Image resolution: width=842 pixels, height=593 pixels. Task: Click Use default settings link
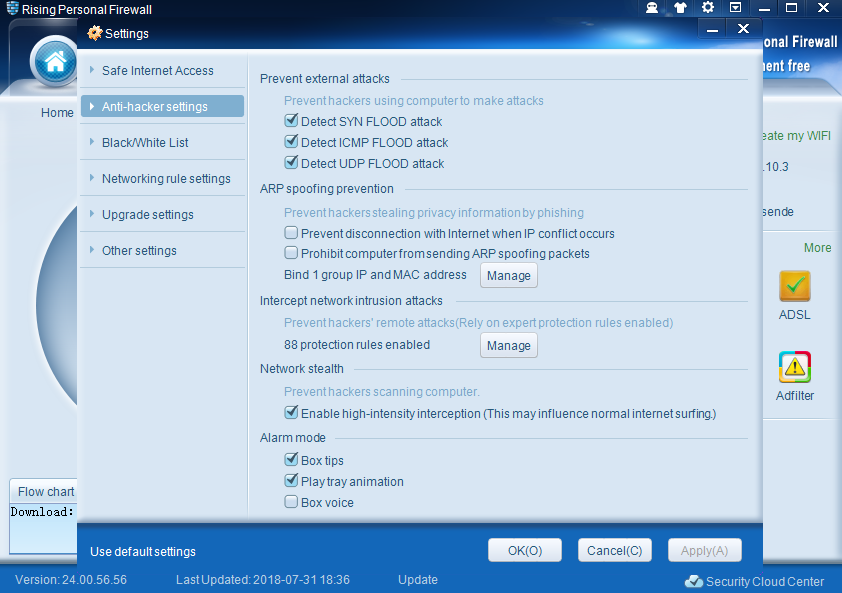pyautogui.click(x=143, y=552)
